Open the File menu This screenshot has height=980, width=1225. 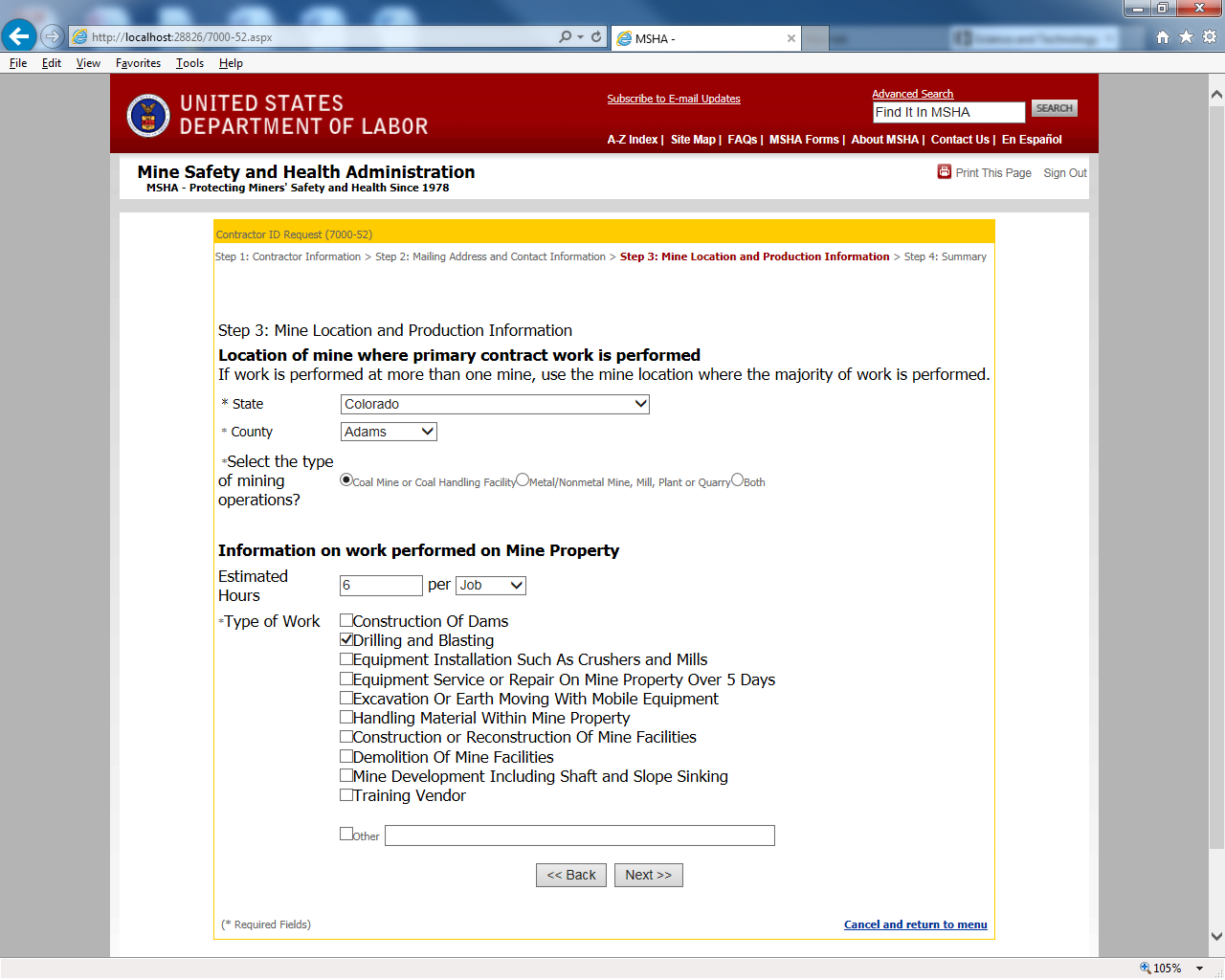(x=18, y=63)
